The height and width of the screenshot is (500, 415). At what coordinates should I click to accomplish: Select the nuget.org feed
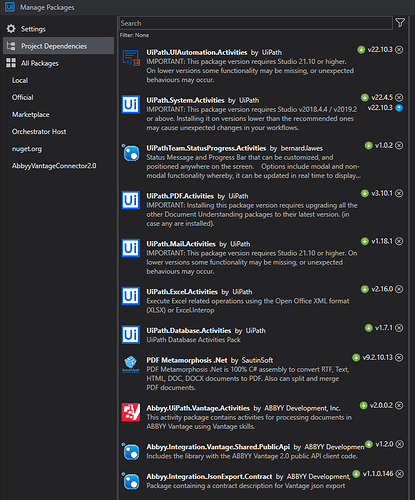pyautogui.click(x=27, y=149)
